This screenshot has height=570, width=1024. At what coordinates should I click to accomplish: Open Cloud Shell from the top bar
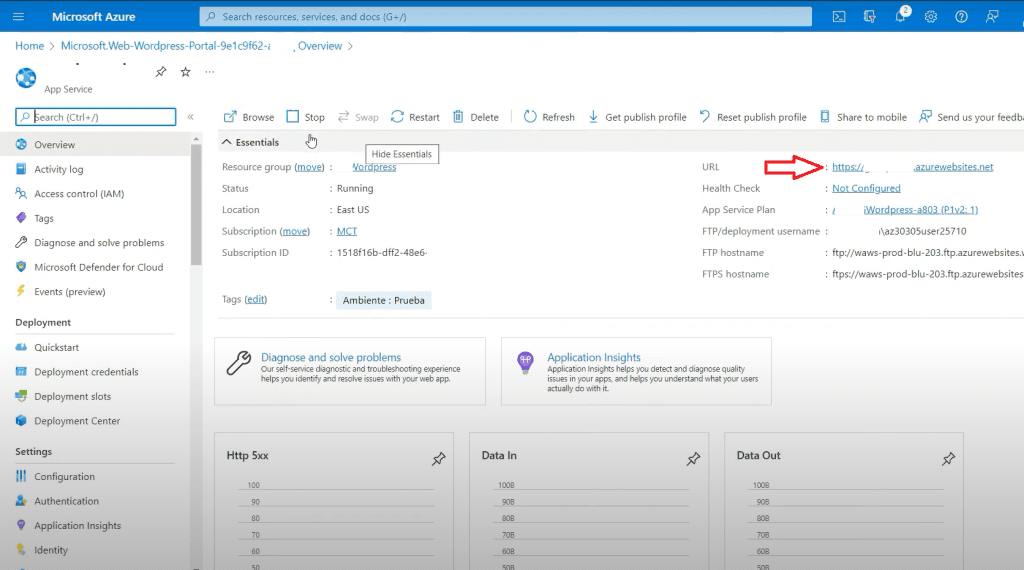(839, 16)
